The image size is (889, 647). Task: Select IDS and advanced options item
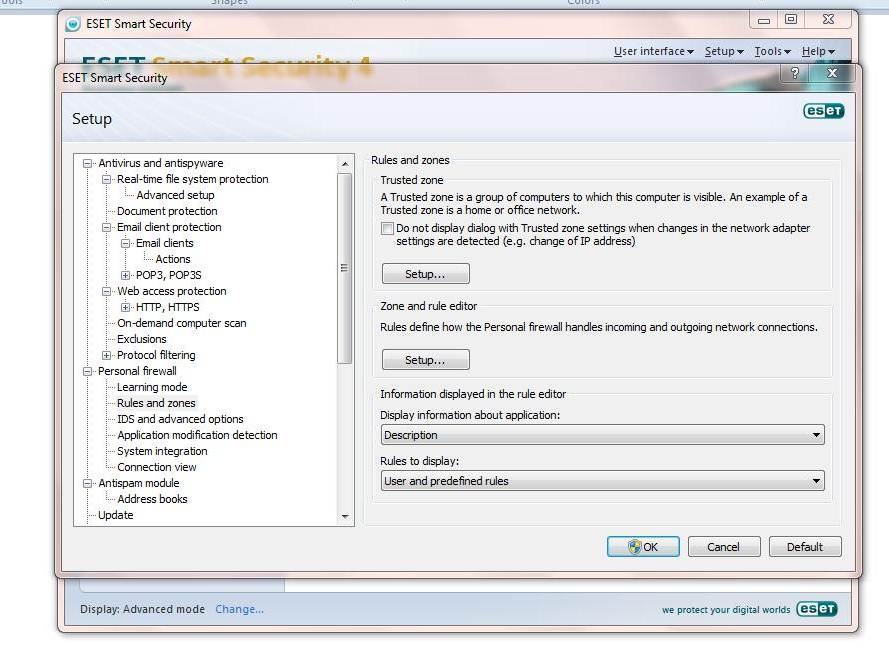pos(180,419)
